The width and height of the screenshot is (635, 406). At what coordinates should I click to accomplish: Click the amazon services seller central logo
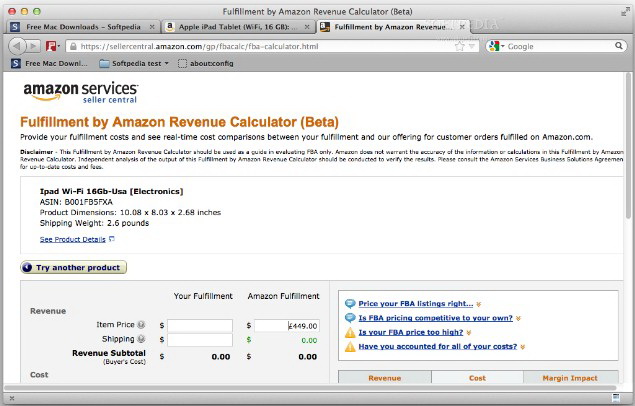pyautogui.click(x=81, y=92)
